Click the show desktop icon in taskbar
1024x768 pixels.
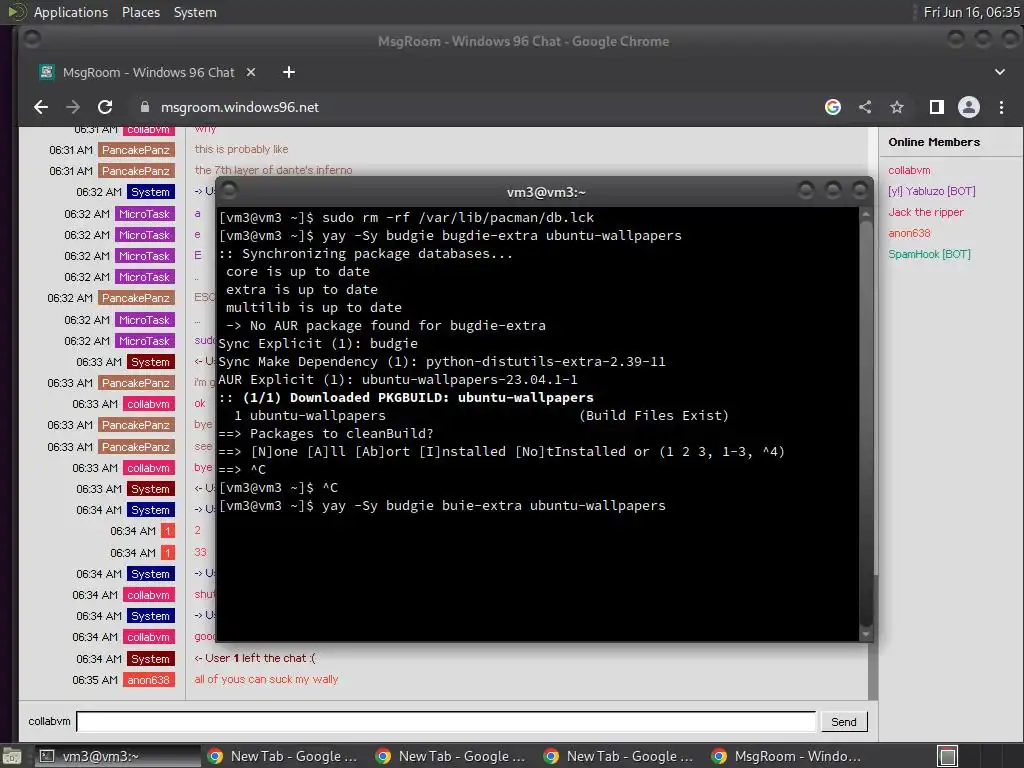(12, 756)
